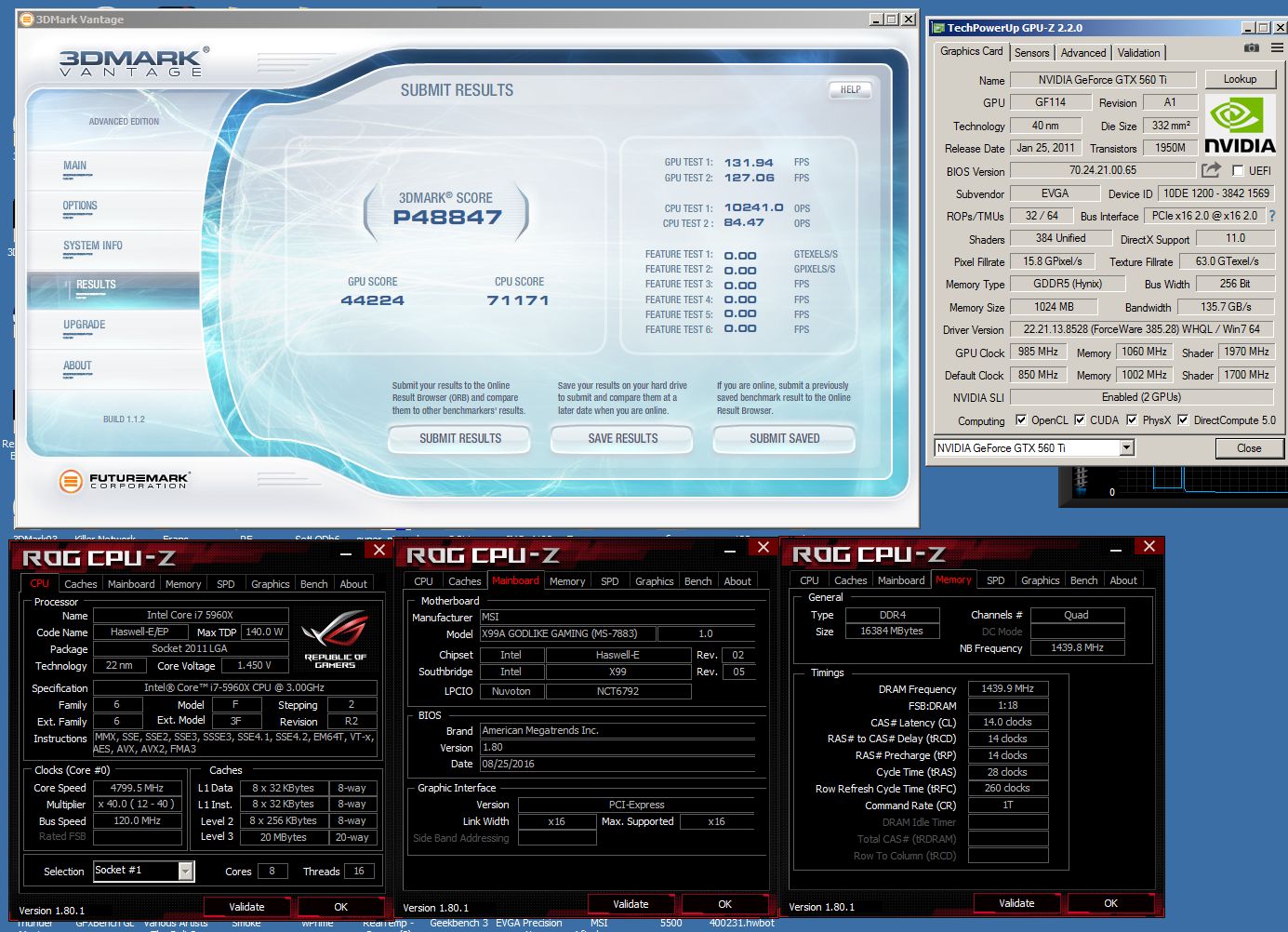Click the BIOS Version field 70.24.21.00.65
The height and width of the screenshot is (932, 1288).
coord(1102,170)
